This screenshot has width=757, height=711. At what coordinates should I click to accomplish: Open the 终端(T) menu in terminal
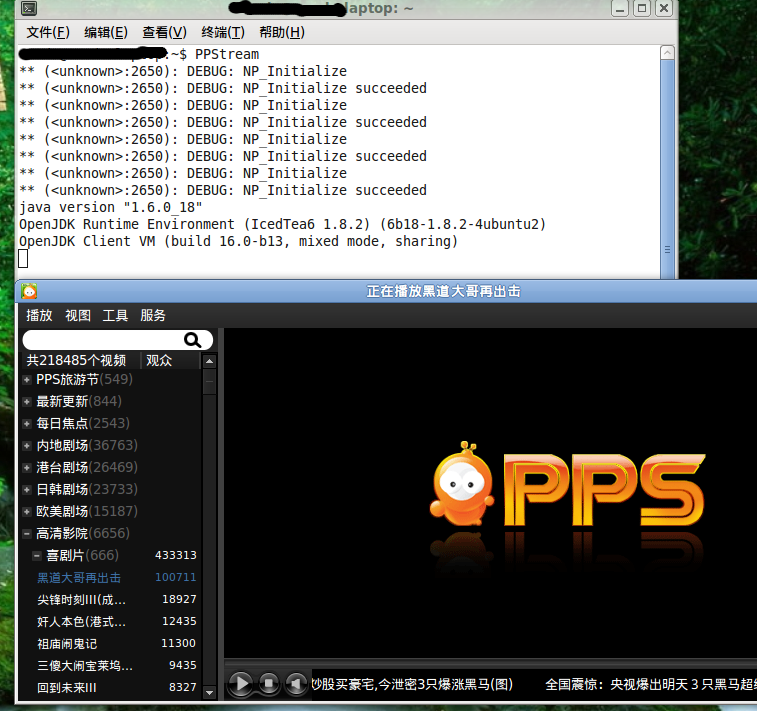[x=223, y=32]
